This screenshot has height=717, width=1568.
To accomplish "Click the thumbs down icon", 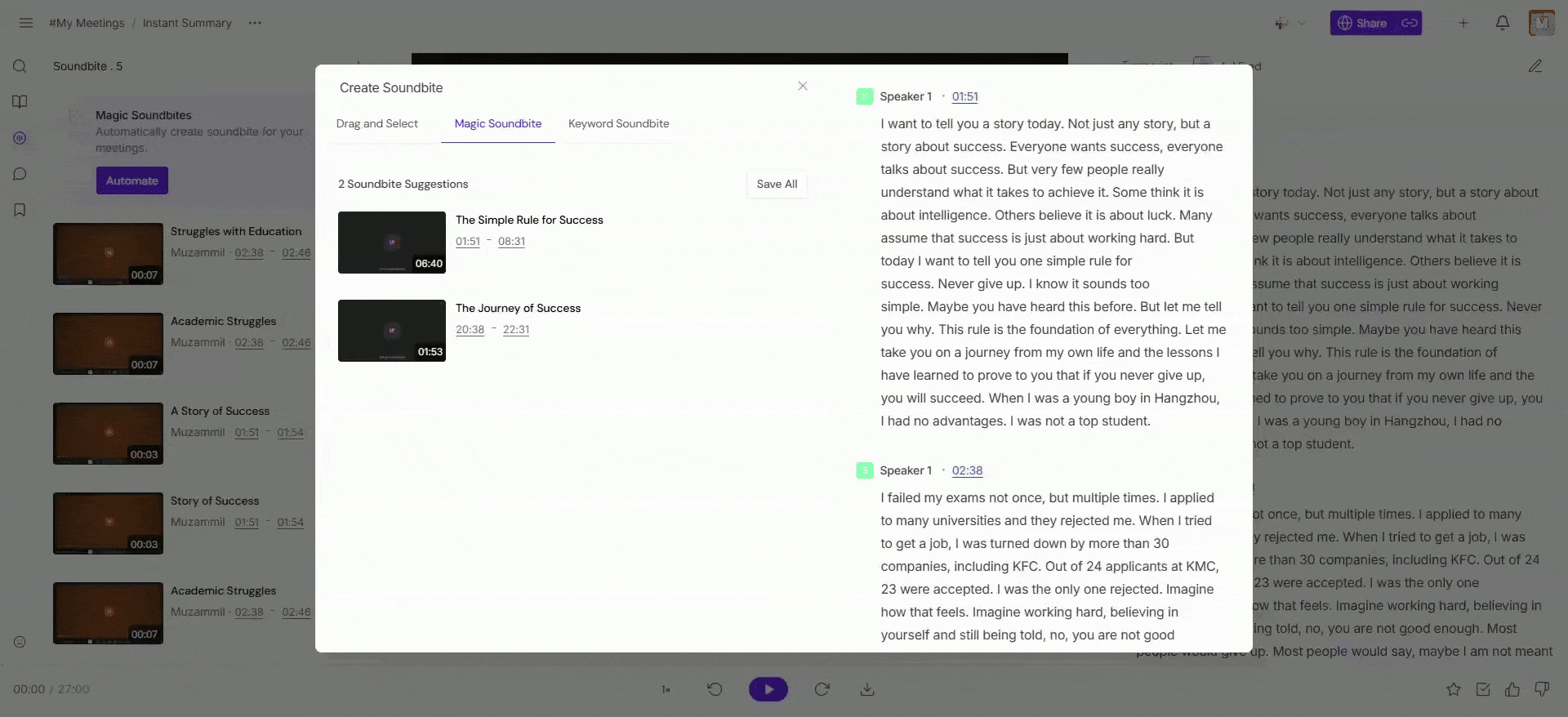I will click(1542, 689).
